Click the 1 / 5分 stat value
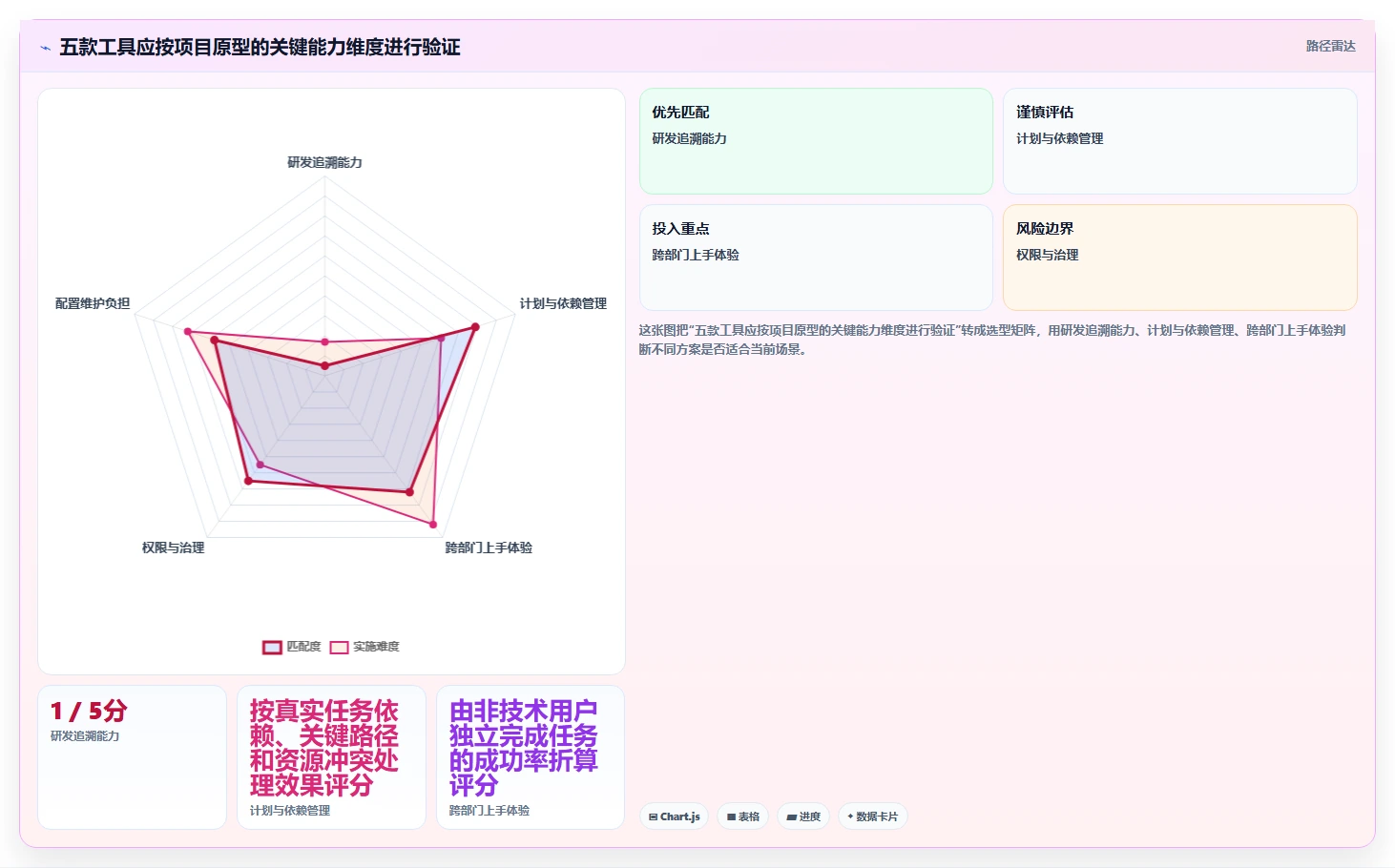Viewport: 1395px width, 868px height. pos(89,711)
